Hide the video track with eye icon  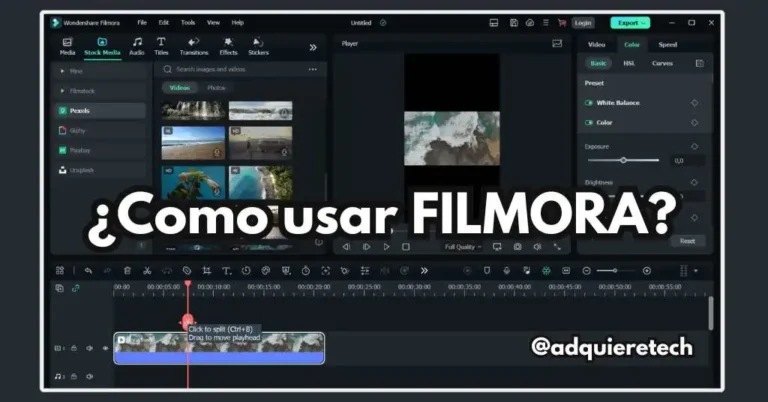[105, 348]
